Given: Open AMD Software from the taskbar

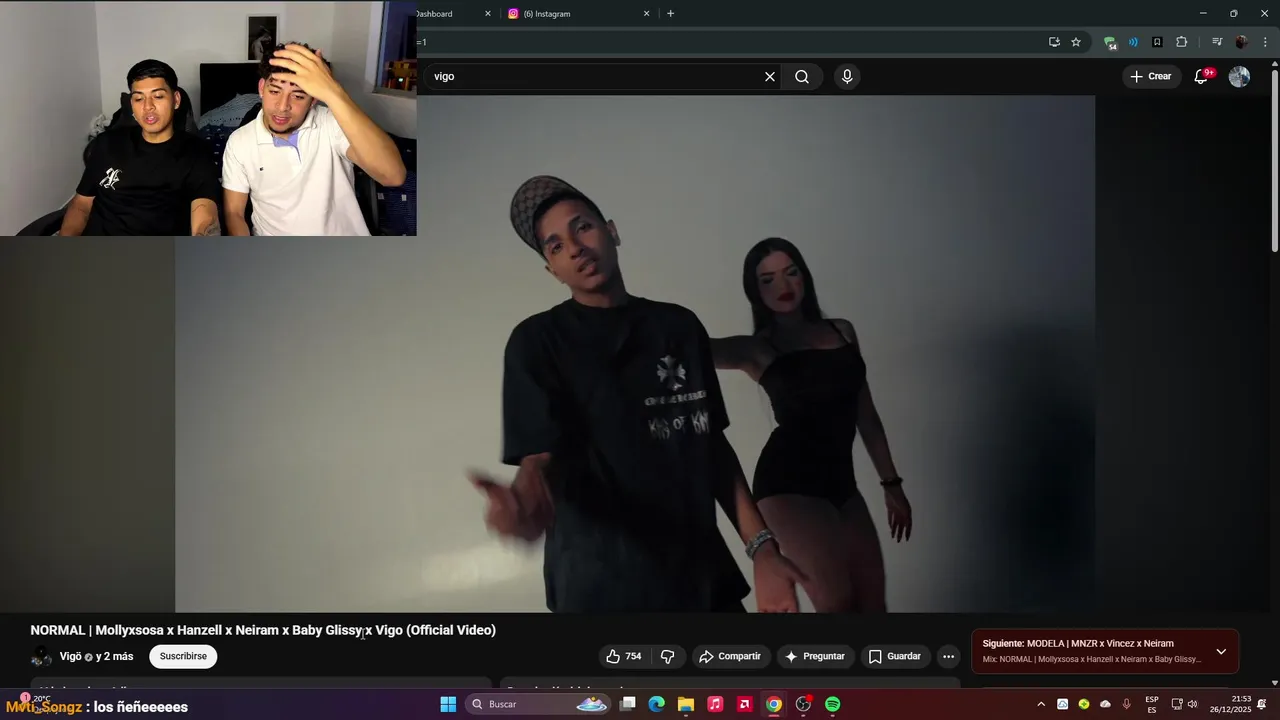Looking at the screenshot, I should click(744, 704).
